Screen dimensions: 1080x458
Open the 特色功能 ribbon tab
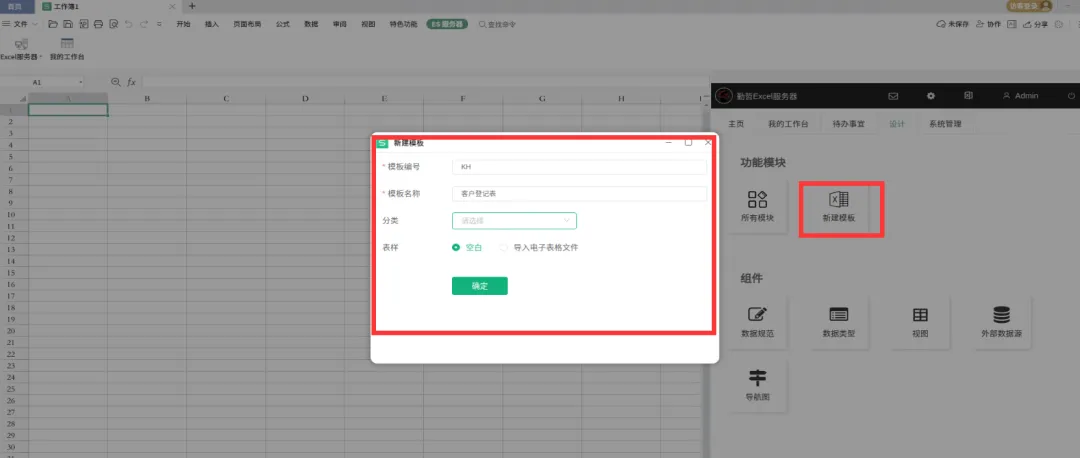click(404, 24)
